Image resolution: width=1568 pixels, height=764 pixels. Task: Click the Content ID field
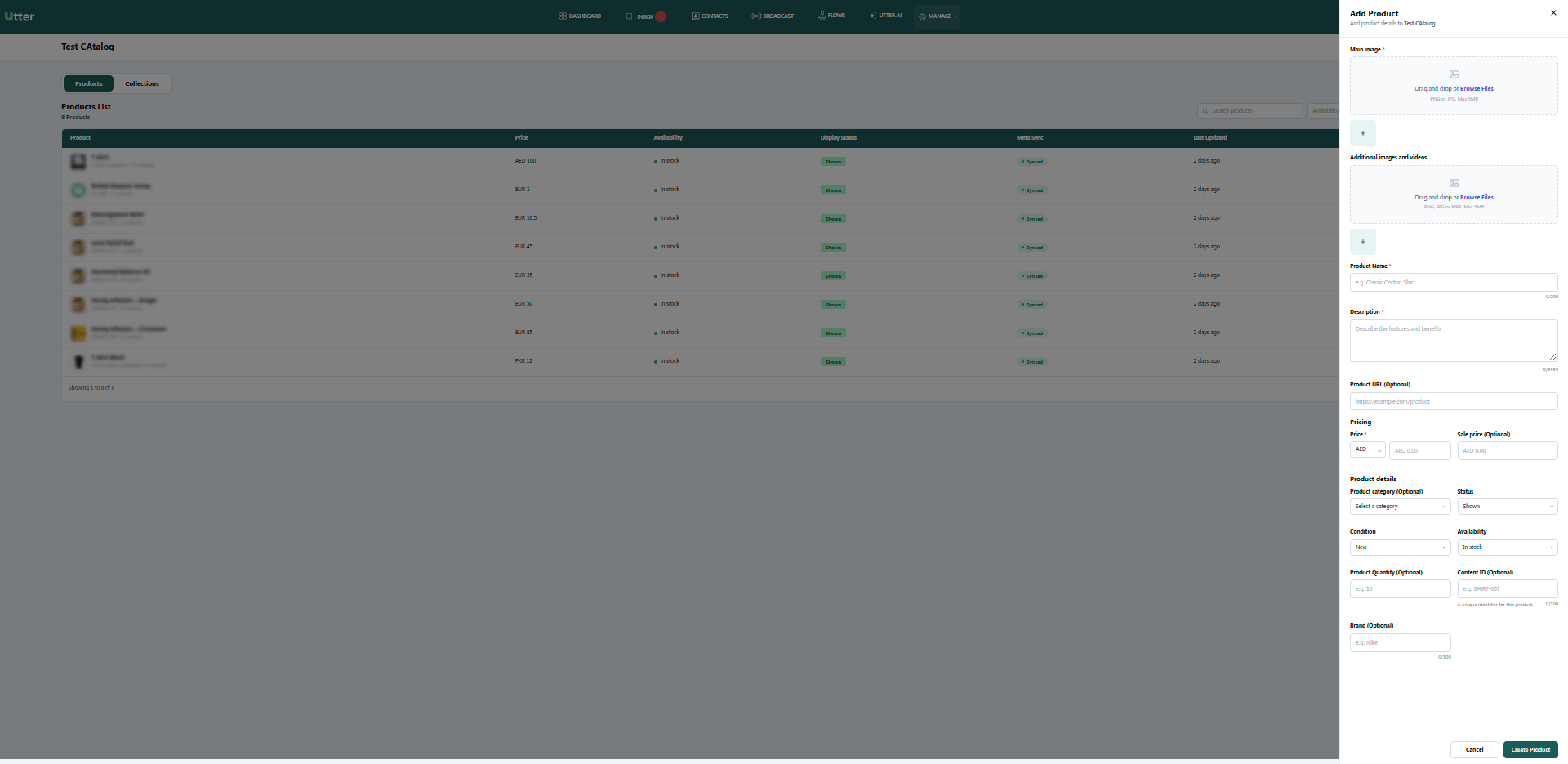[x=1508, y=589]
